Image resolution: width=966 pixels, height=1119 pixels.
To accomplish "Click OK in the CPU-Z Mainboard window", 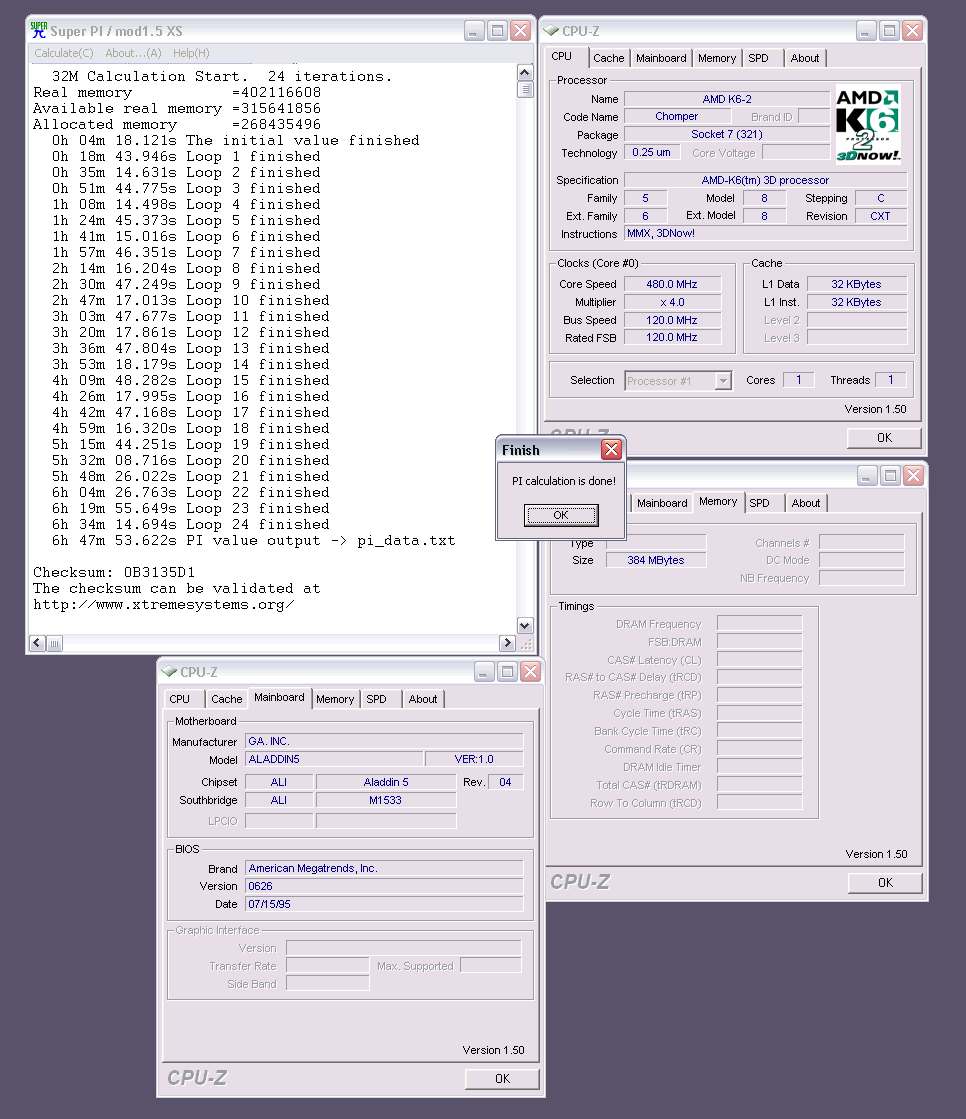I will (502, 1078).
